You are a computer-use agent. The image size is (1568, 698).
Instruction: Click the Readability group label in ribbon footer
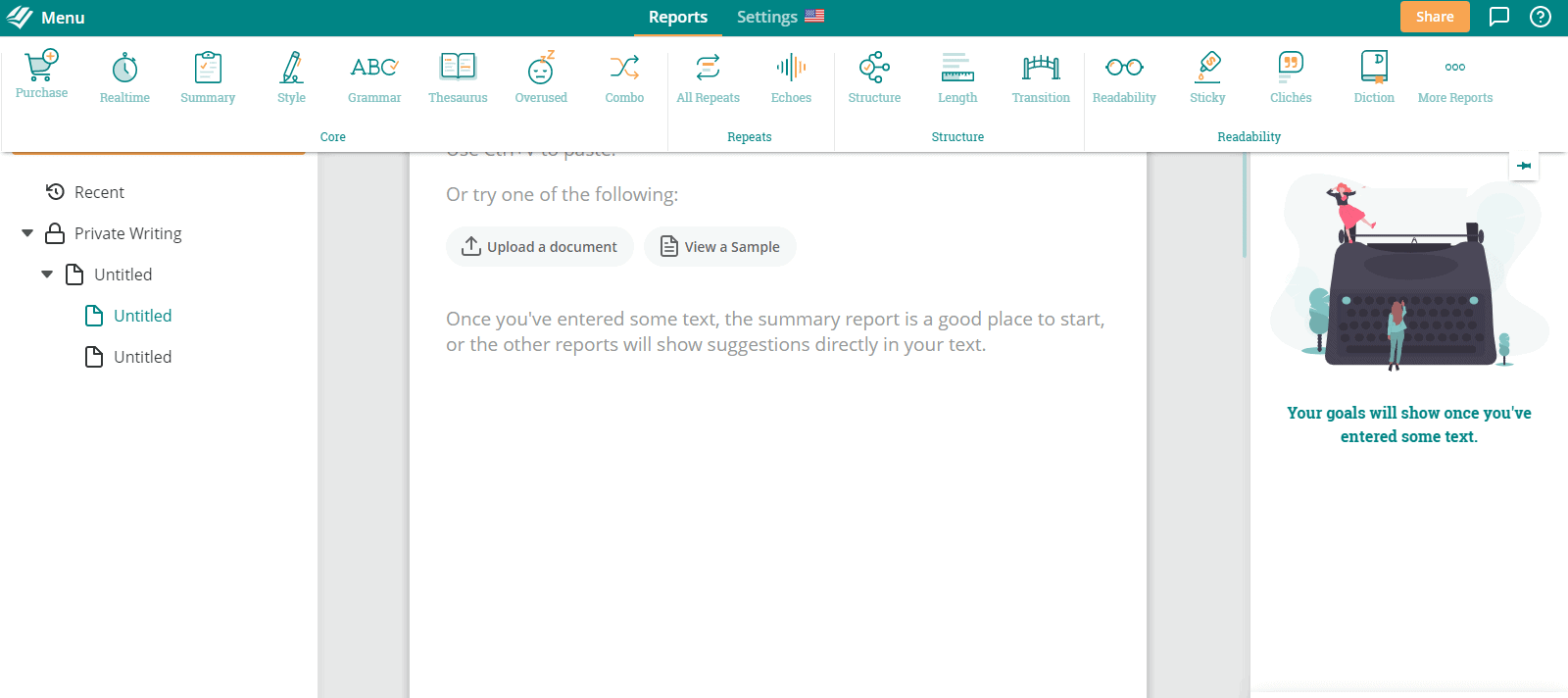(1249, 137)
